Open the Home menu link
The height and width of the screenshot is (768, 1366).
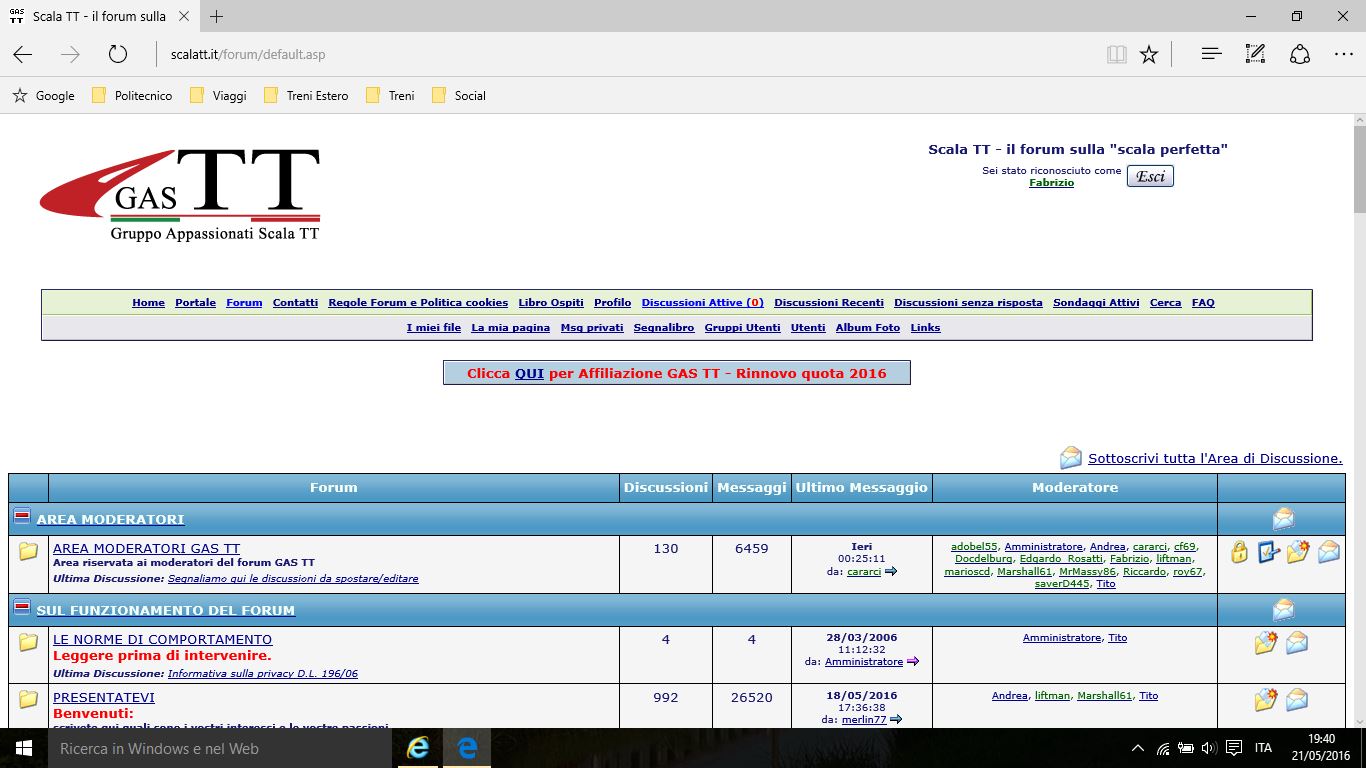(148, 303)
